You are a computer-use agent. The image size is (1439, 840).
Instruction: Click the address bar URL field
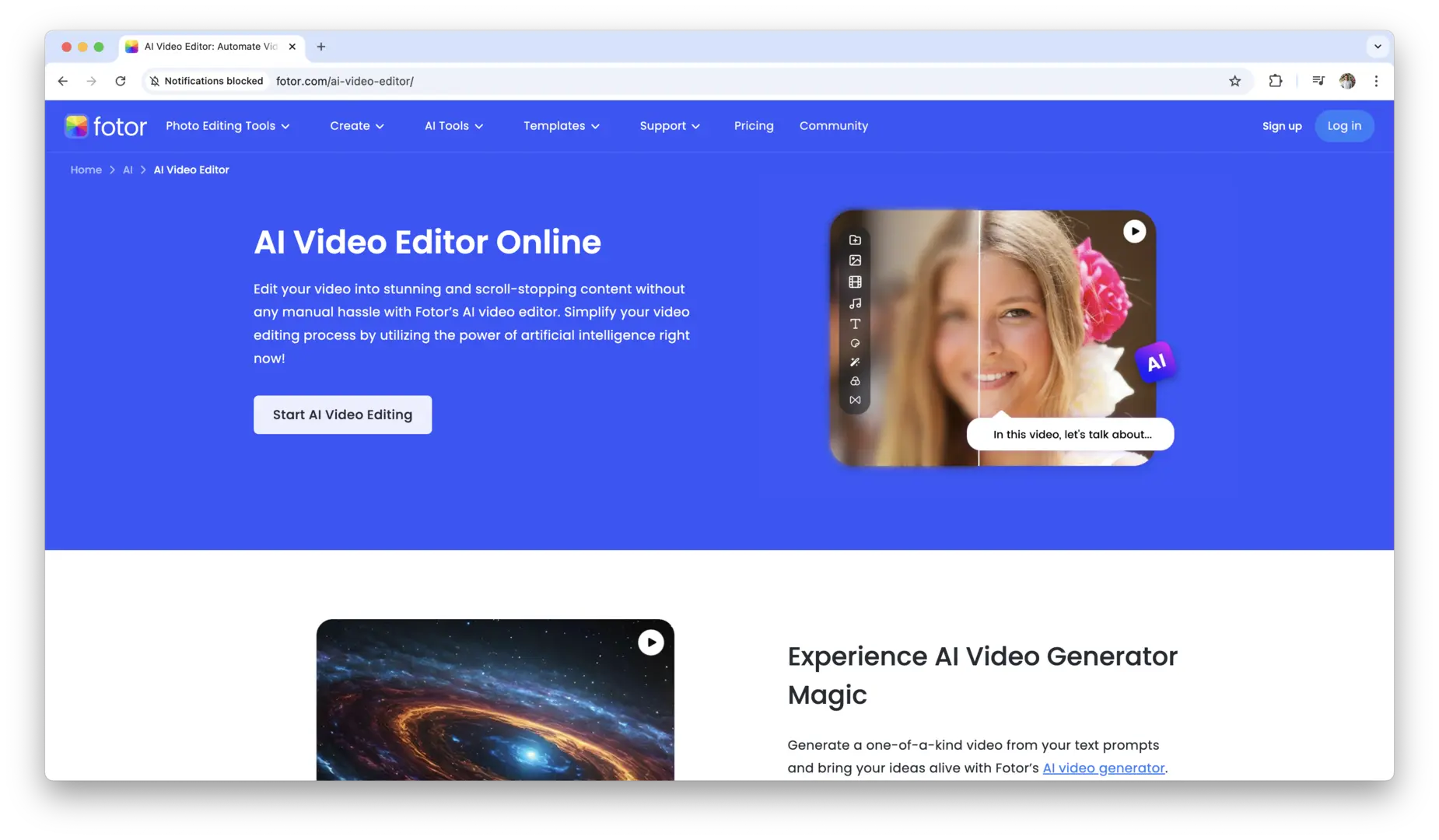coord(700,81)
